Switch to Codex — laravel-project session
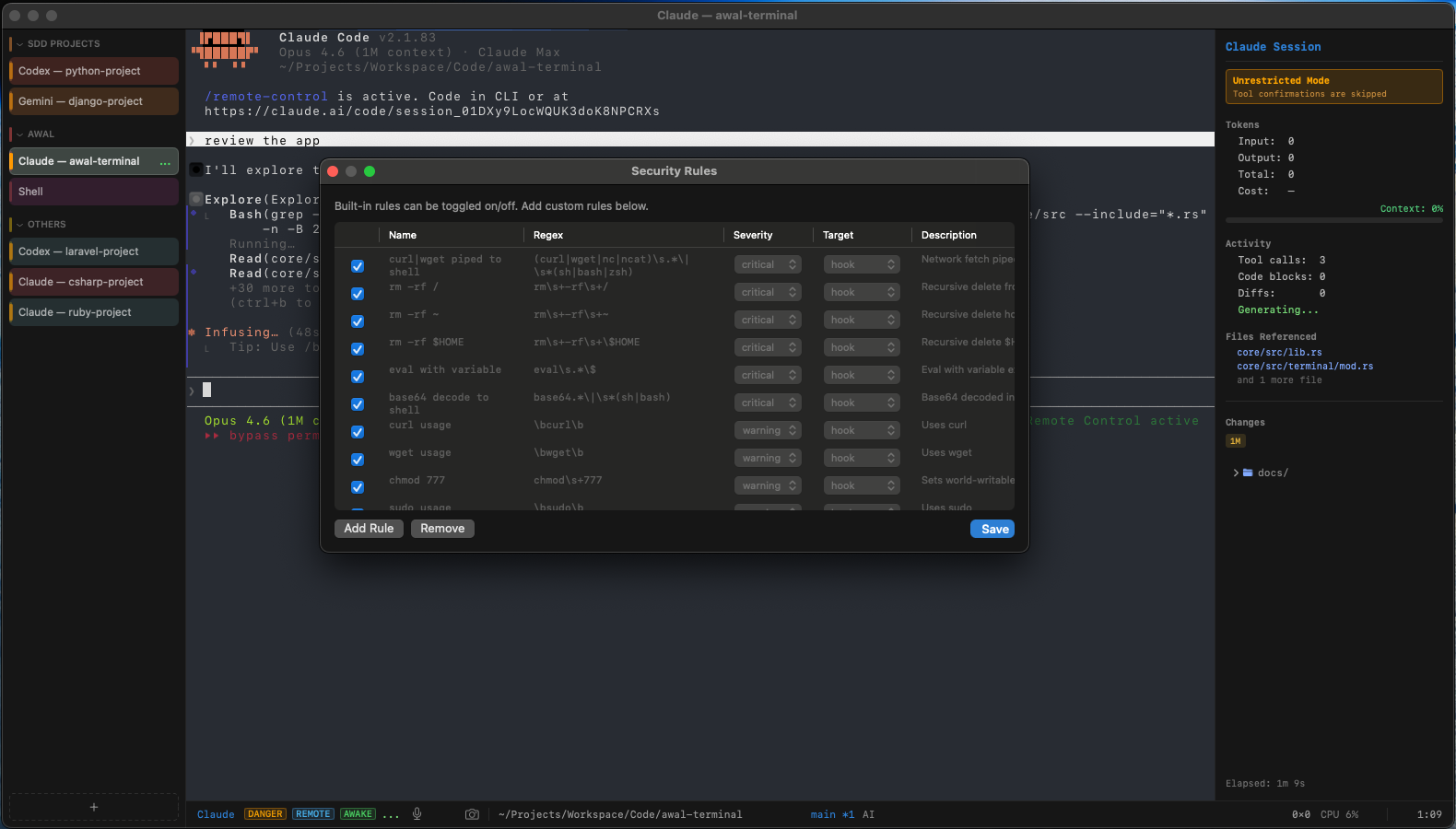 pyautogui.click(x=94, y=251)
